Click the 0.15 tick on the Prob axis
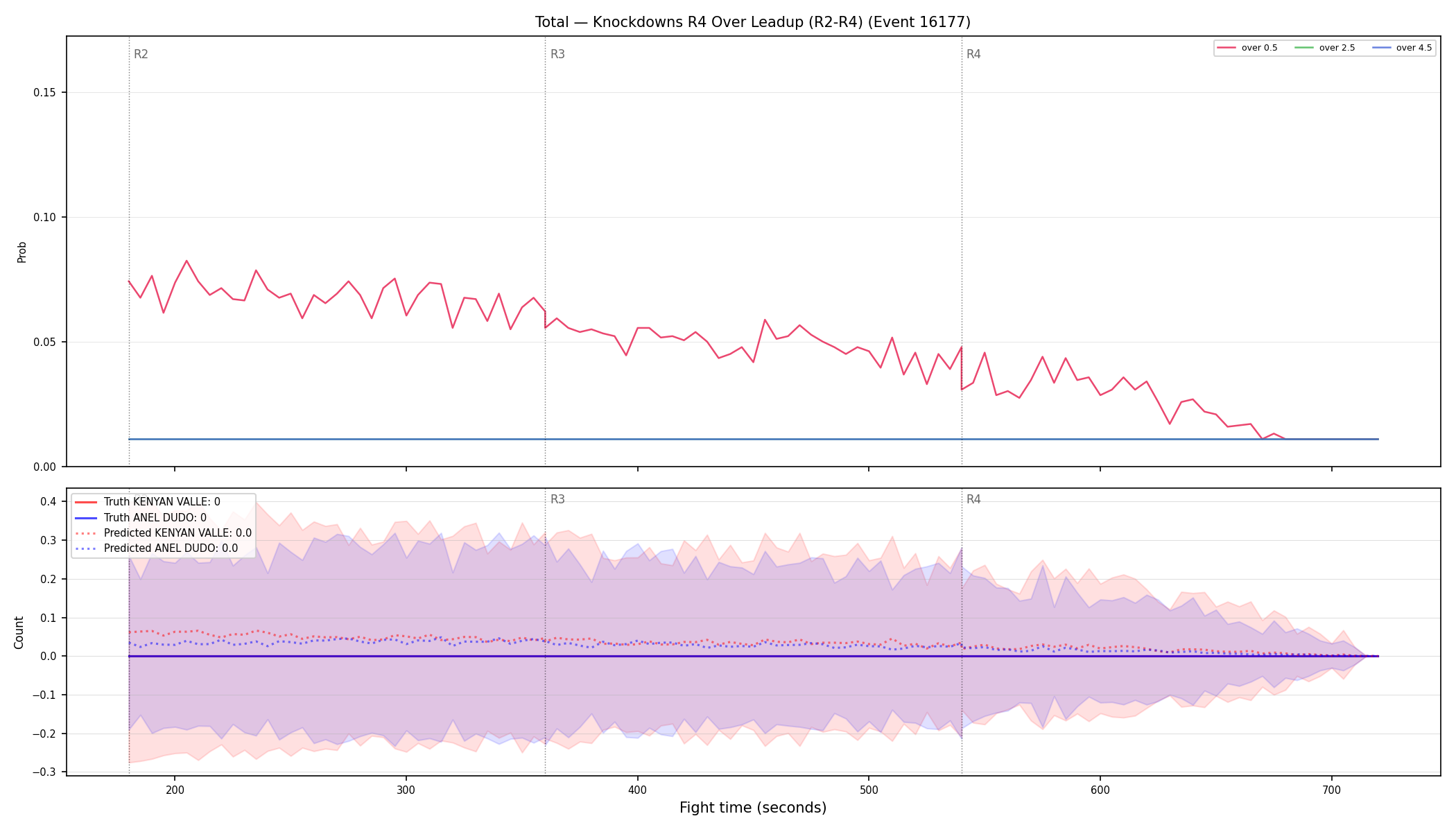Screen dimensions: 1456x832 point(45,93)
